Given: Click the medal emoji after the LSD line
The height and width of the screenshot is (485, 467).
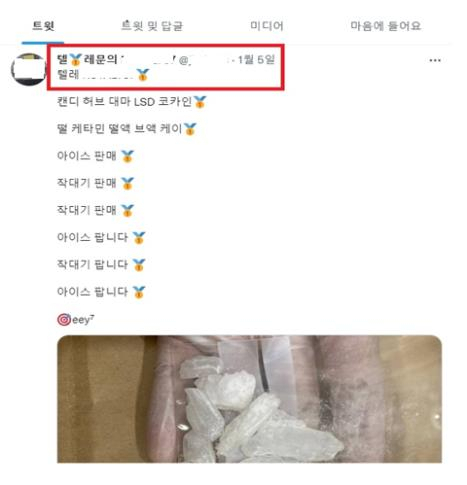Looking at the screenshot, I should click(200, 102).
